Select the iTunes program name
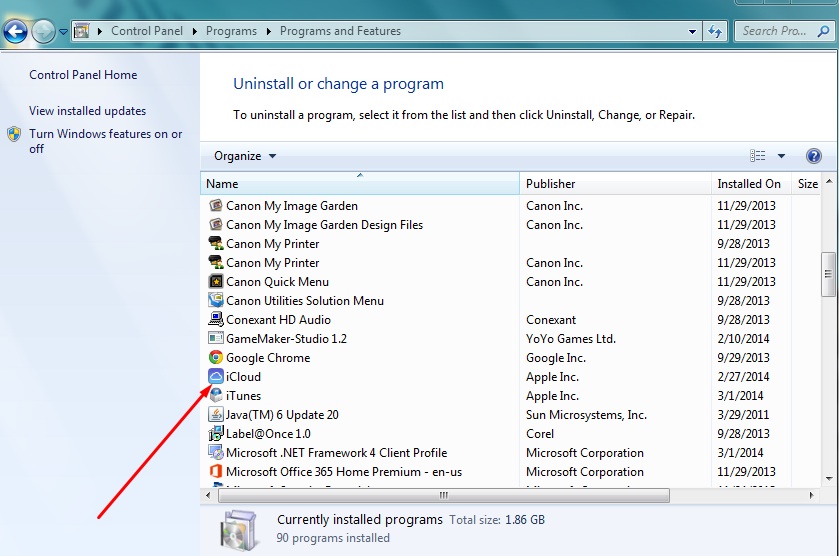Screen dimensions: 839x556 pos(243,396)
